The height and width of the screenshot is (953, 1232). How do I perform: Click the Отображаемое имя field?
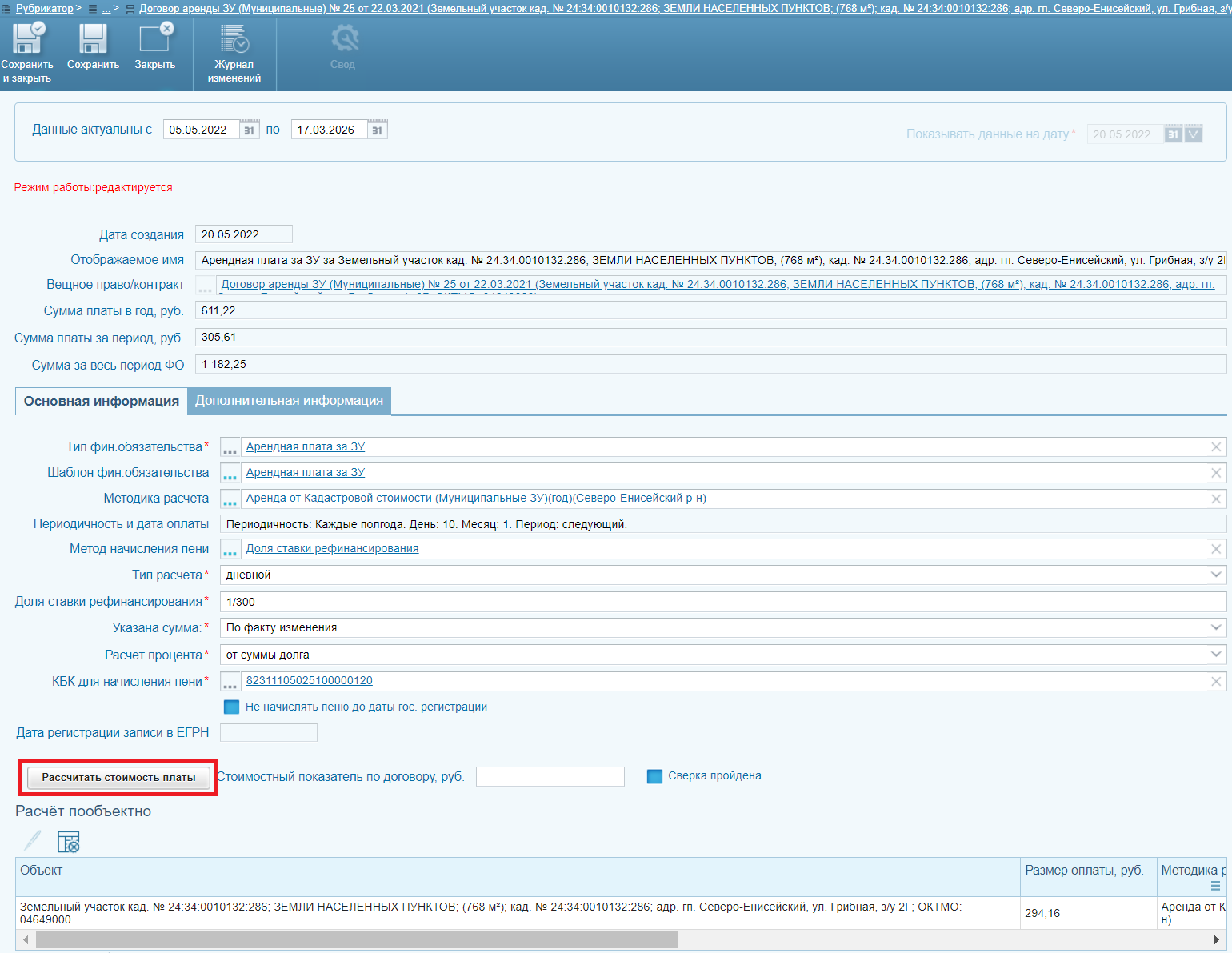710,260
